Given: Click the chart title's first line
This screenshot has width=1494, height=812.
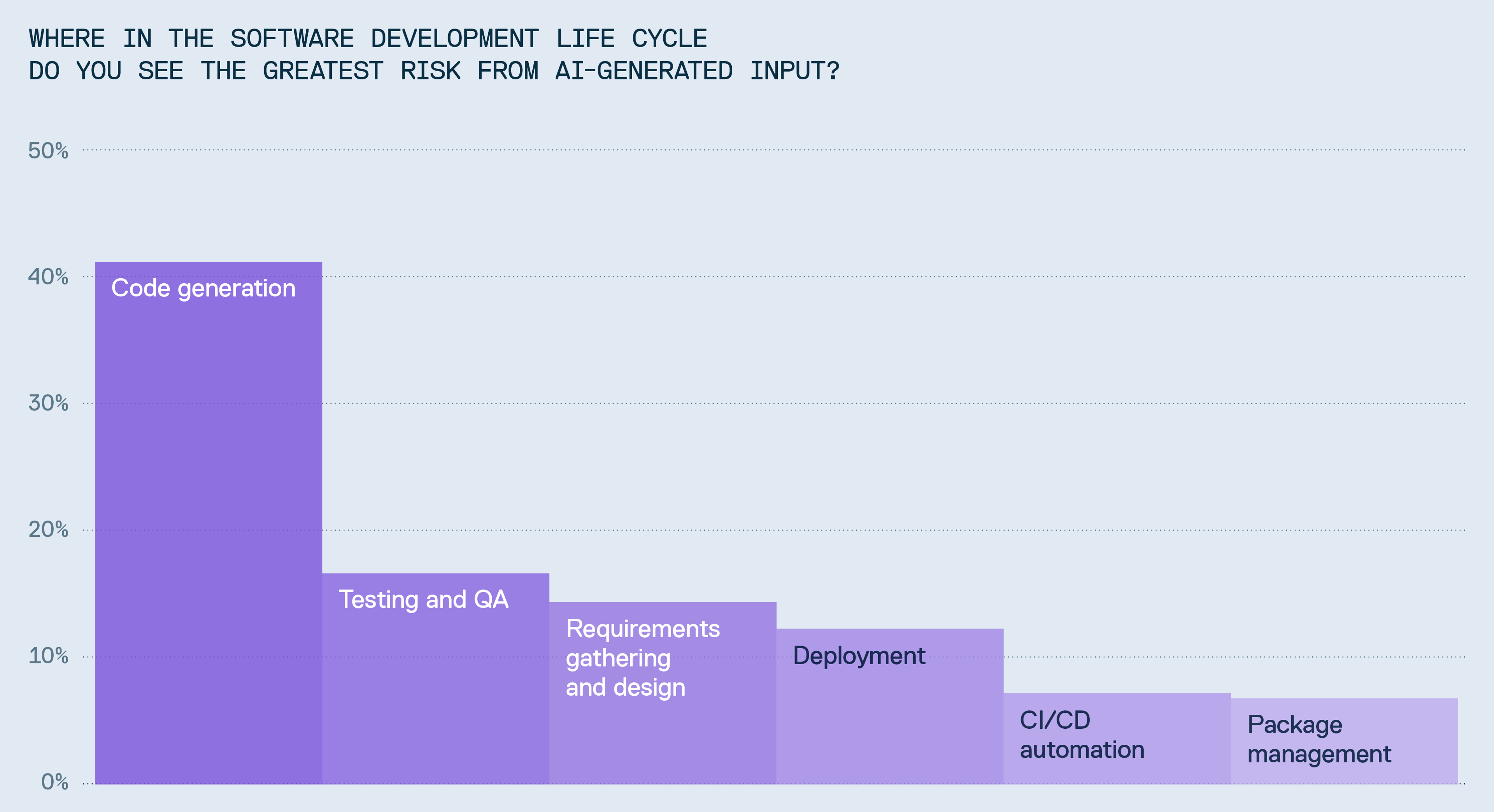Looking at the screenshot, I should click(368, 39).
